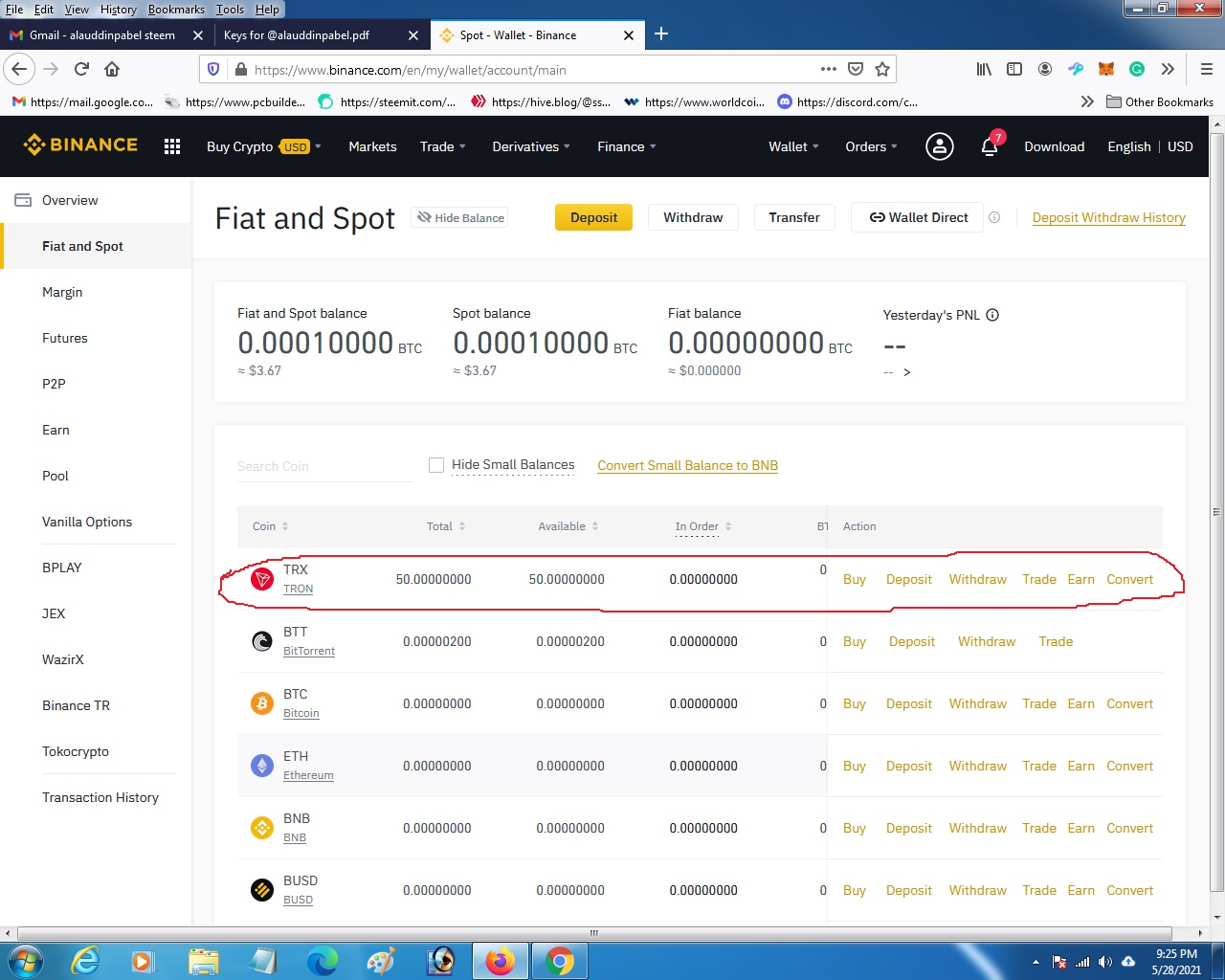The width and height of the screenshot is (1225, 980).
Task: Expand the Derivatives dropdown menu
Action: 531,146
